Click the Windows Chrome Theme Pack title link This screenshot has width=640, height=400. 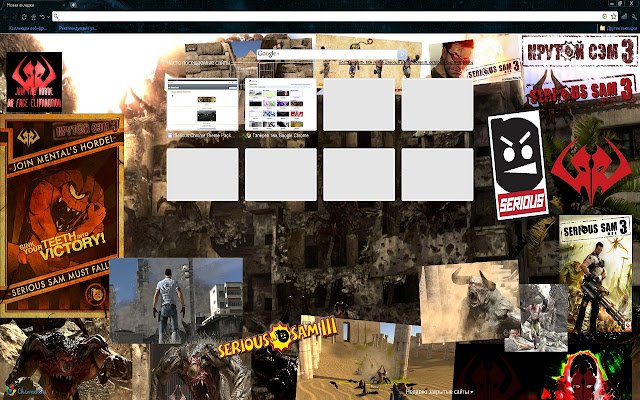click(203, 136)
